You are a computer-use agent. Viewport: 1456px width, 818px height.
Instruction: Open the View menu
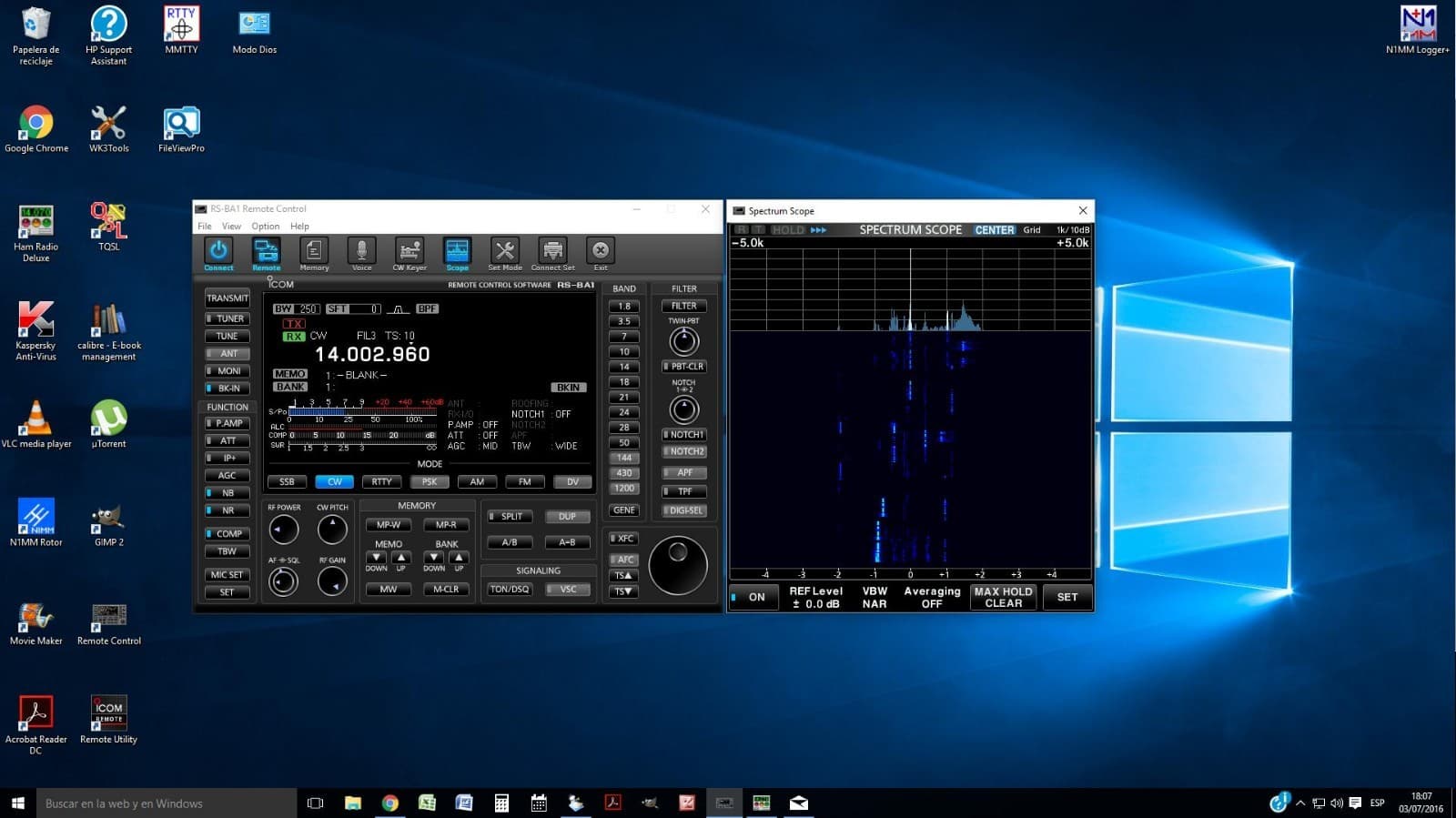231,226
